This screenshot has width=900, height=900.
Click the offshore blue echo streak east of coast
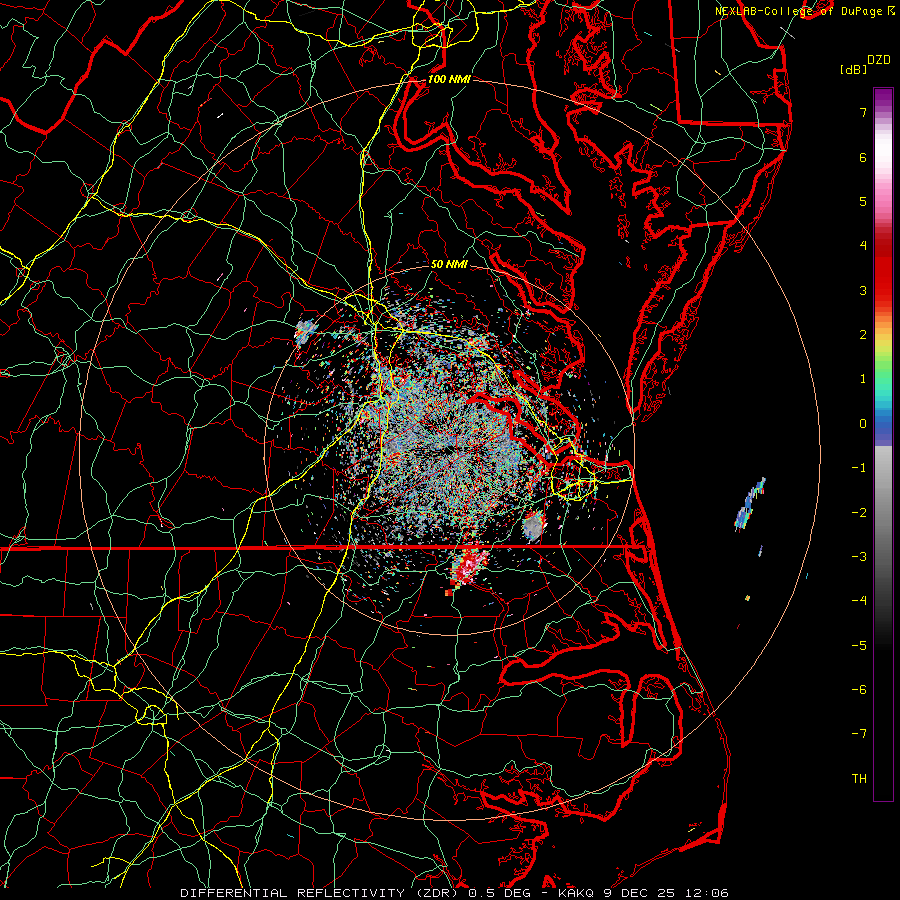pyautogui.click(x=750, y=503)
